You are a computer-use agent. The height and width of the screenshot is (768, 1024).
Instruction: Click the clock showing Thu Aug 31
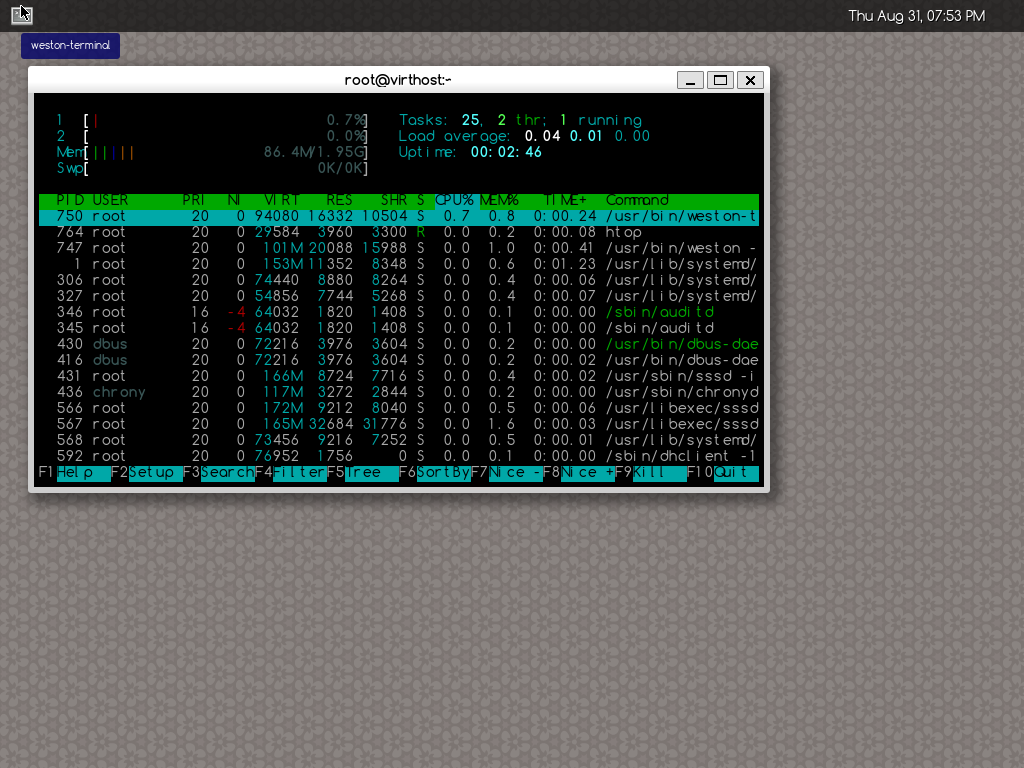pyautogui.click(x=915, y=15)
